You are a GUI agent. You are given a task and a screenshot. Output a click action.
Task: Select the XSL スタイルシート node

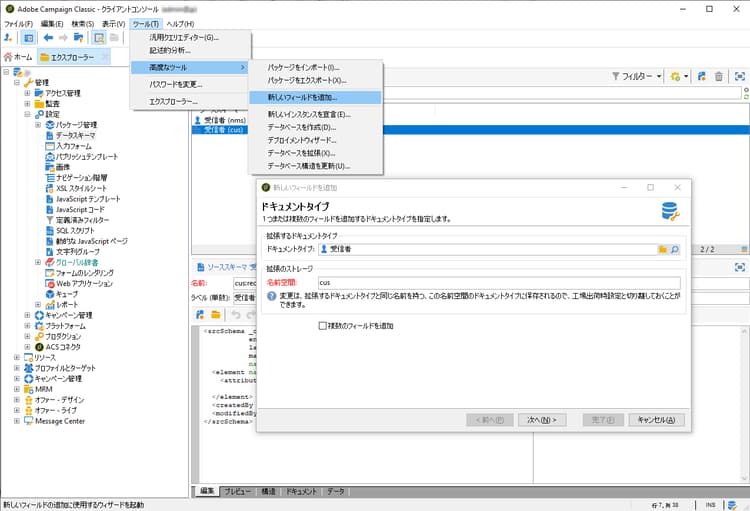click(76, 189)
